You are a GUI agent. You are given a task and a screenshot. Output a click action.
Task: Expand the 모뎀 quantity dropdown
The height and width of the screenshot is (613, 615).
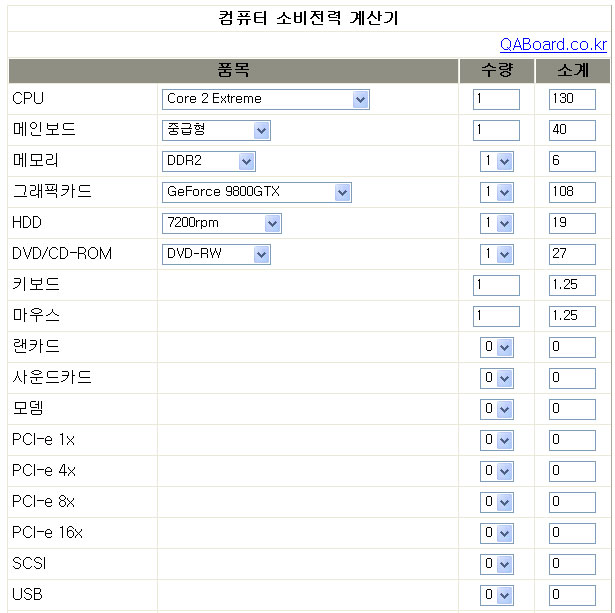(497, 409)
